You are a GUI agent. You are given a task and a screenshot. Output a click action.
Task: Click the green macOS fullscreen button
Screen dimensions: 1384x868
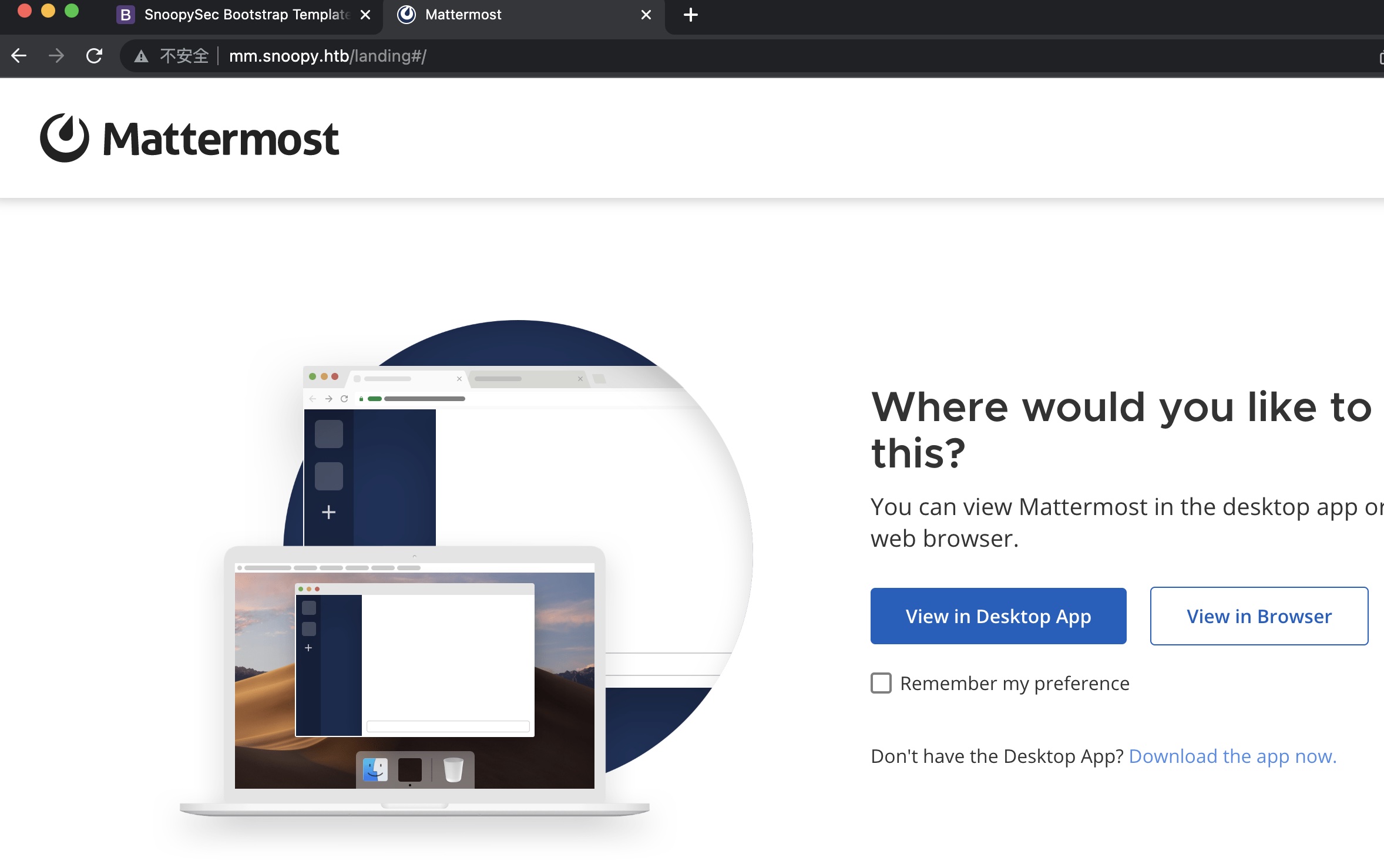[72, 11]
